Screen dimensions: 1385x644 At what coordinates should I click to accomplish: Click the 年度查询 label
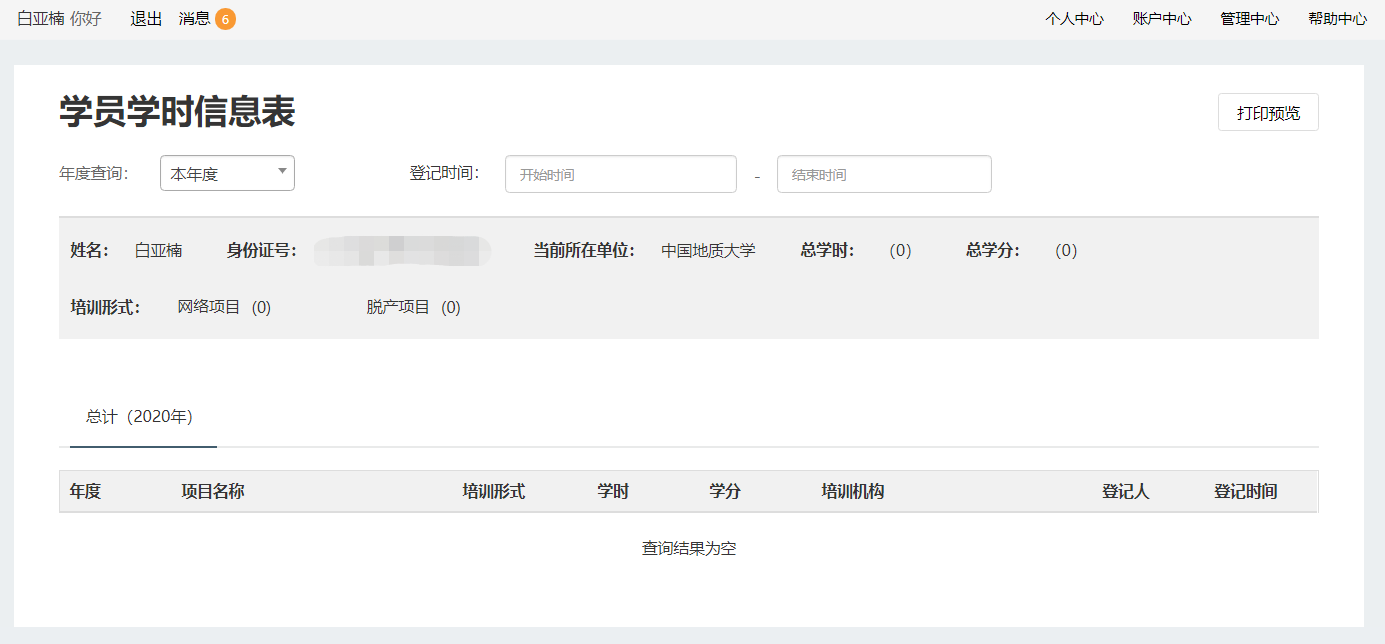coord(94,173)
